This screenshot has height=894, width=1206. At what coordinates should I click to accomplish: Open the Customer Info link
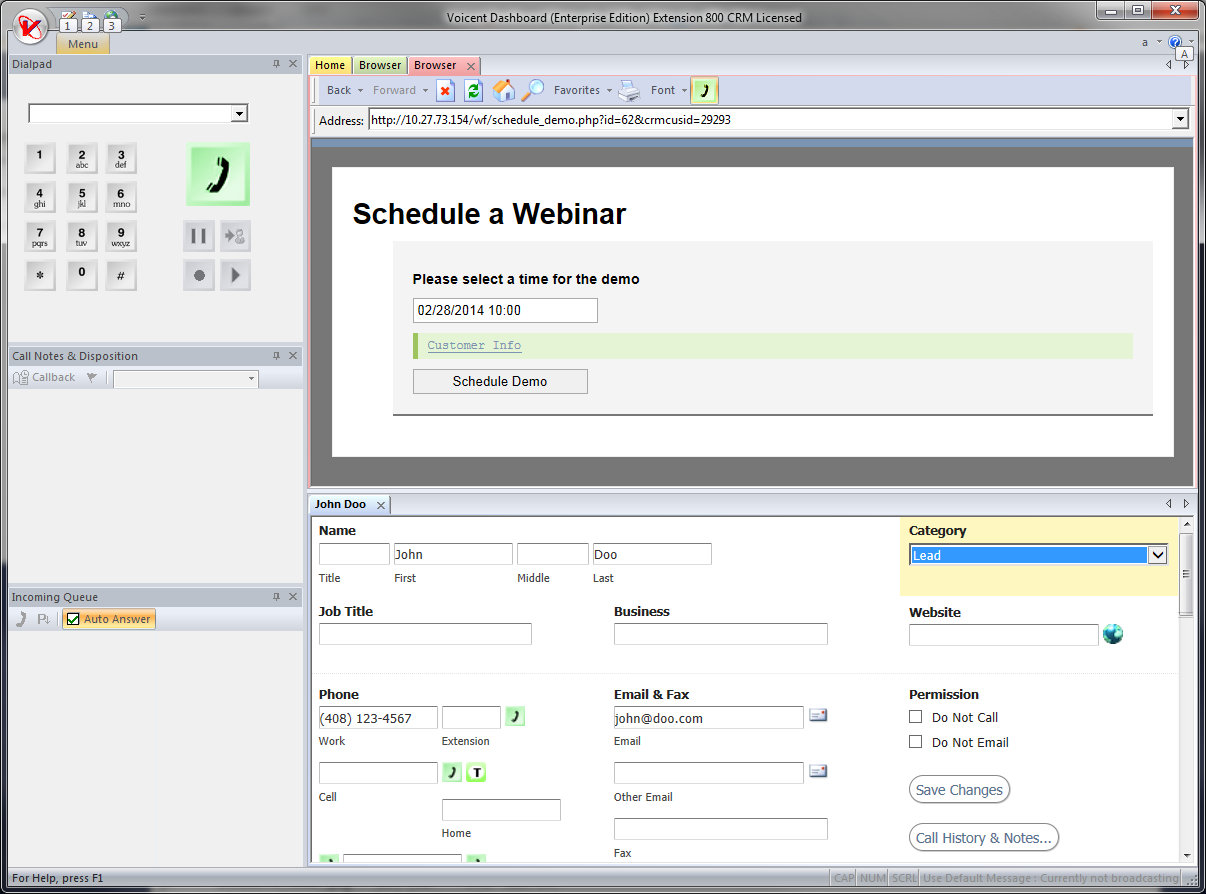[474, 346]
